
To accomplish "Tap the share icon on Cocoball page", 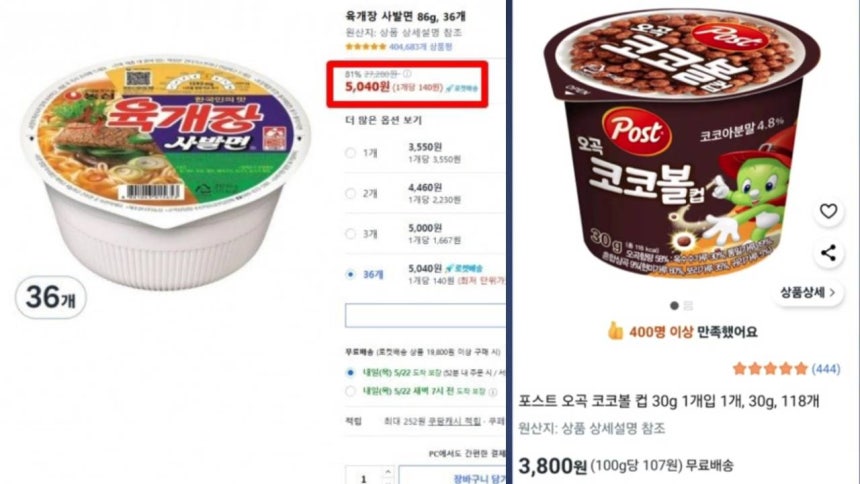I will point(828,253).
